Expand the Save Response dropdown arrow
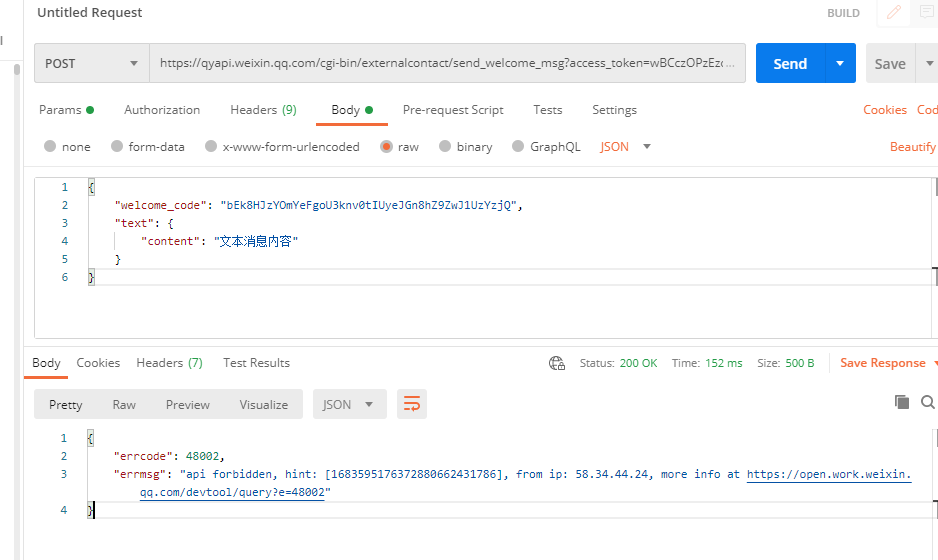The width and height of the screenshot is (938, 560). point(934,363)
